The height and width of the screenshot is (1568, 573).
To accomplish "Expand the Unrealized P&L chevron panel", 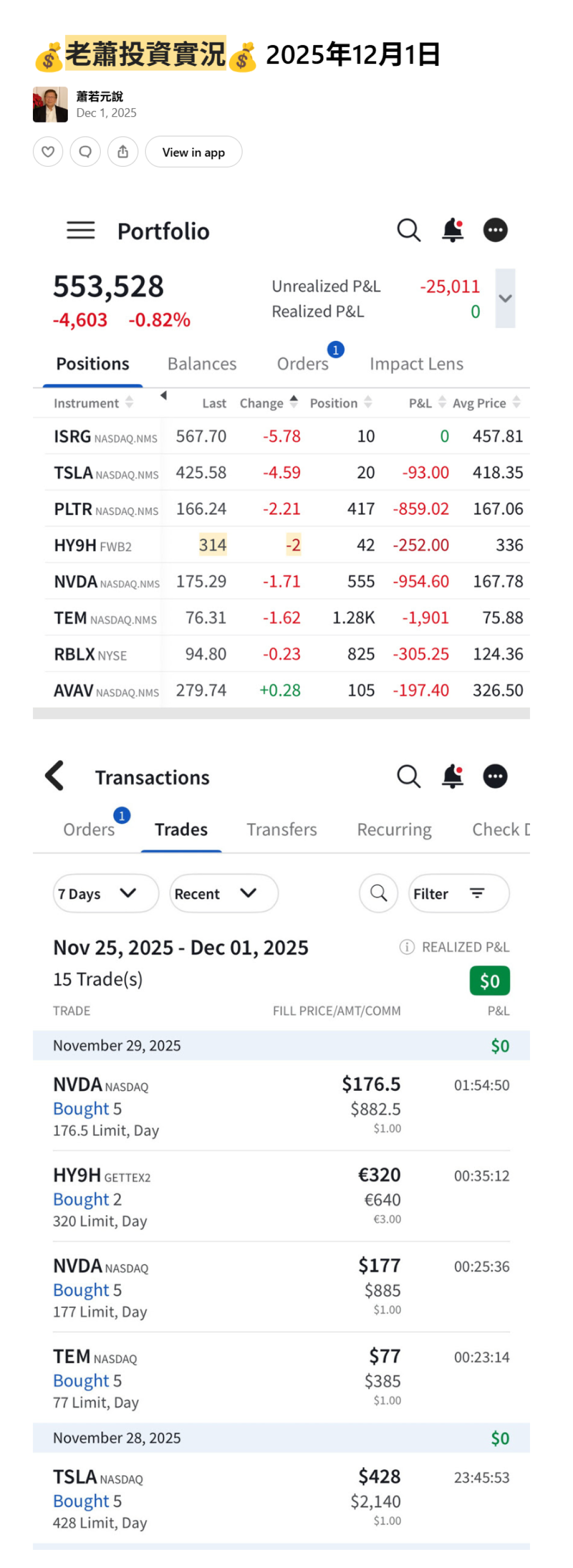I will pos(505,298).
